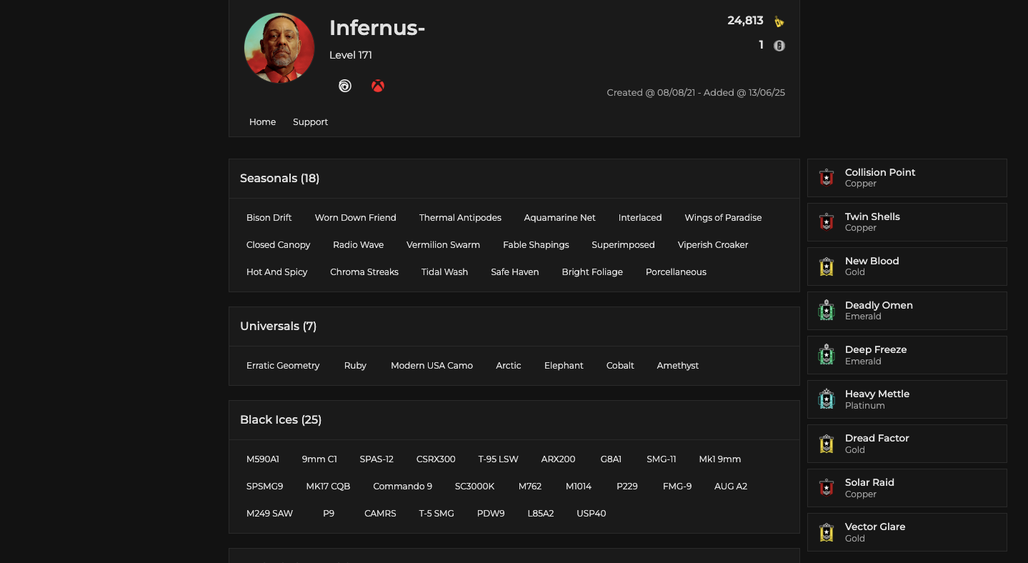Click the renown currency icon beside 24,813
The width and height of the screenshot is (1028, 563).
[x=779, y=22]
